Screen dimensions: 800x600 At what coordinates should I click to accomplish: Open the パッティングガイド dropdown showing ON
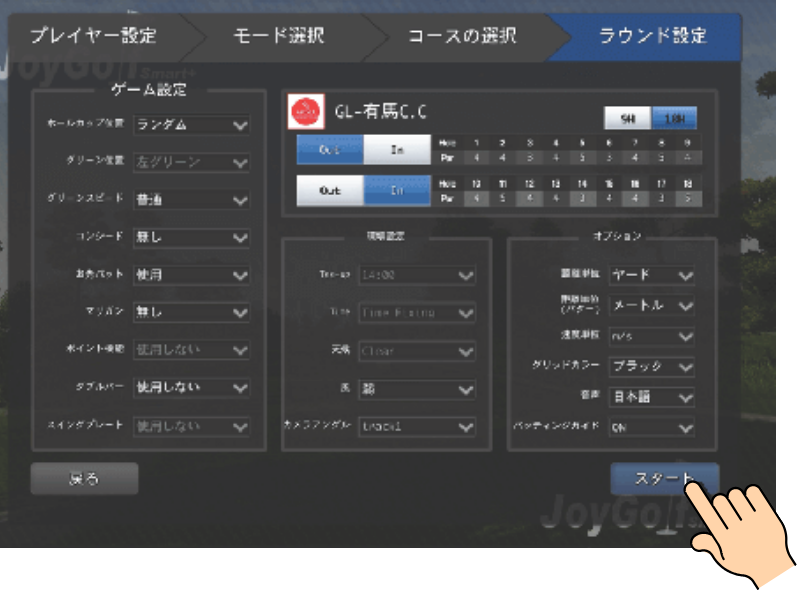[x=652, y=428]
